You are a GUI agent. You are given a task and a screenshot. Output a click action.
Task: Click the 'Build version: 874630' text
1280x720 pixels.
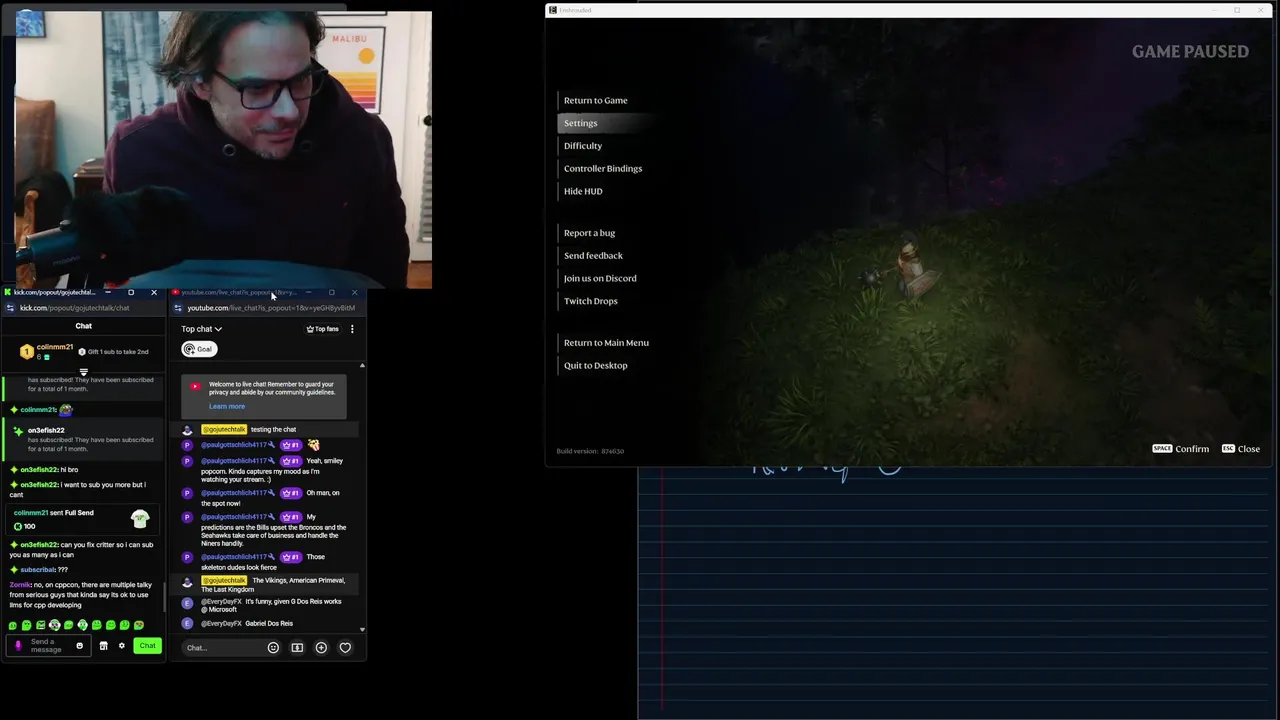click(590, 451)
